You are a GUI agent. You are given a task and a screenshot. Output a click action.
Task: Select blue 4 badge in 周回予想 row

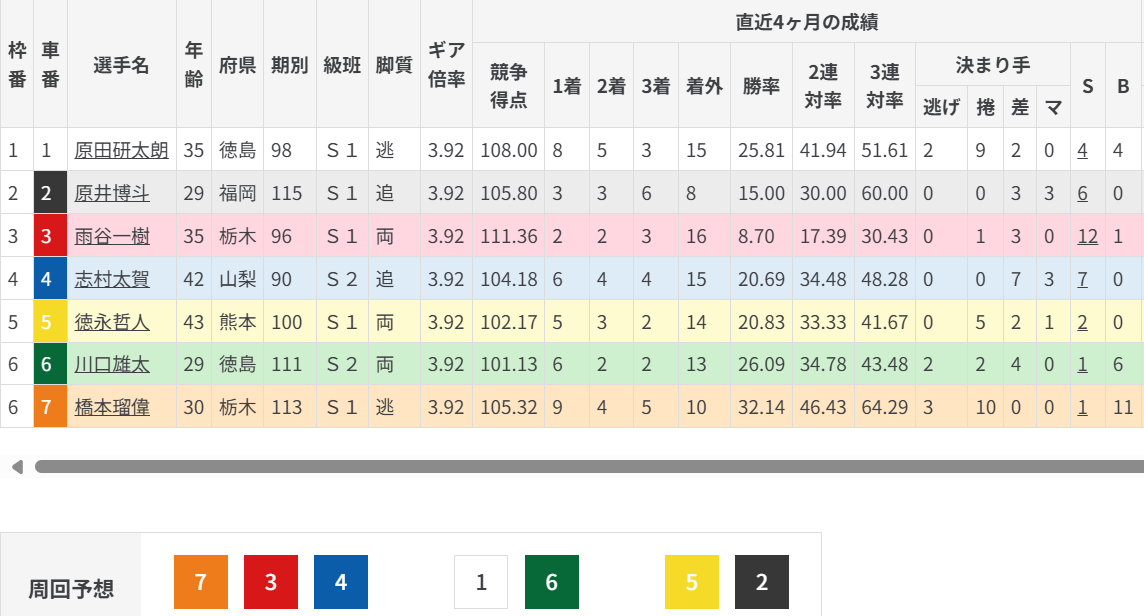click(341, 582)
